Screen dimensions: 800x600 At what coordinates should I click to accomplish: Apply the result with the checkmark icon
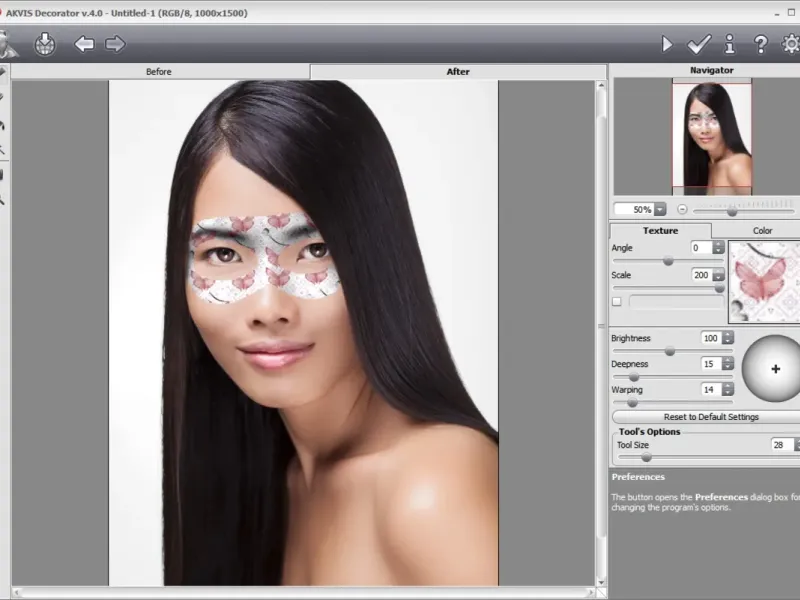pyautogui.click(x=698, y=44)
